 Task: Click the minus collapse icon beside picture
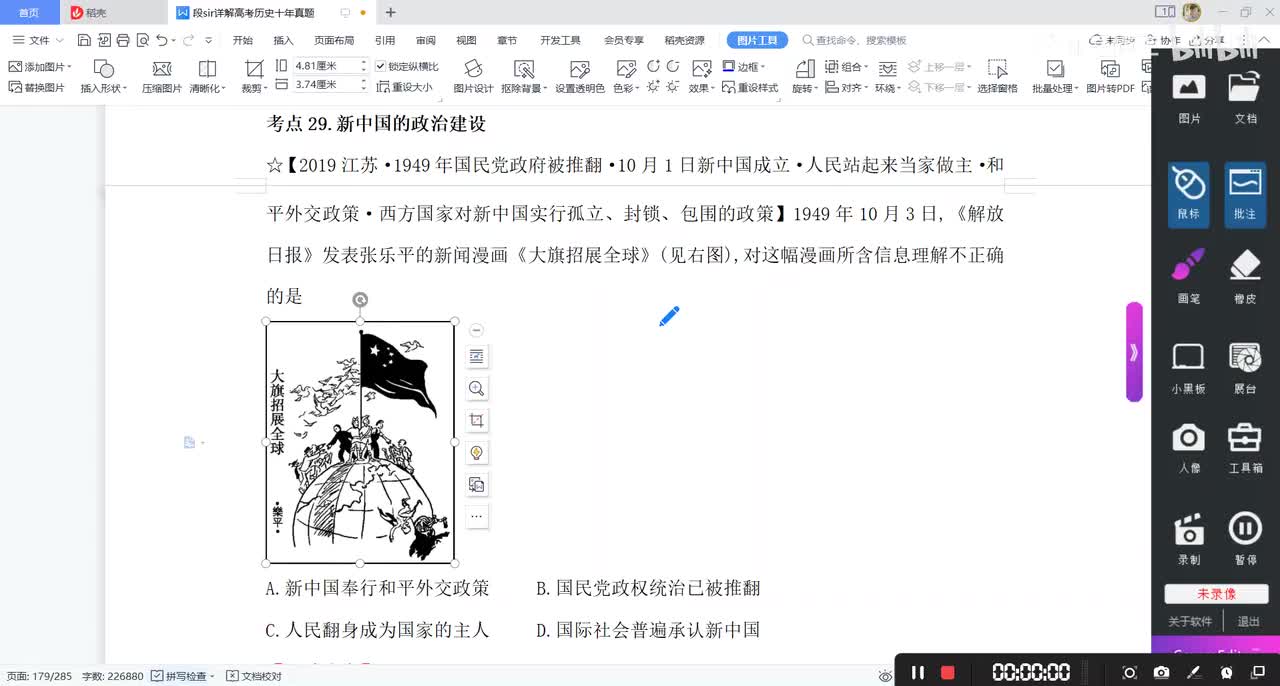pyautogui.click(x=476, y=330)
